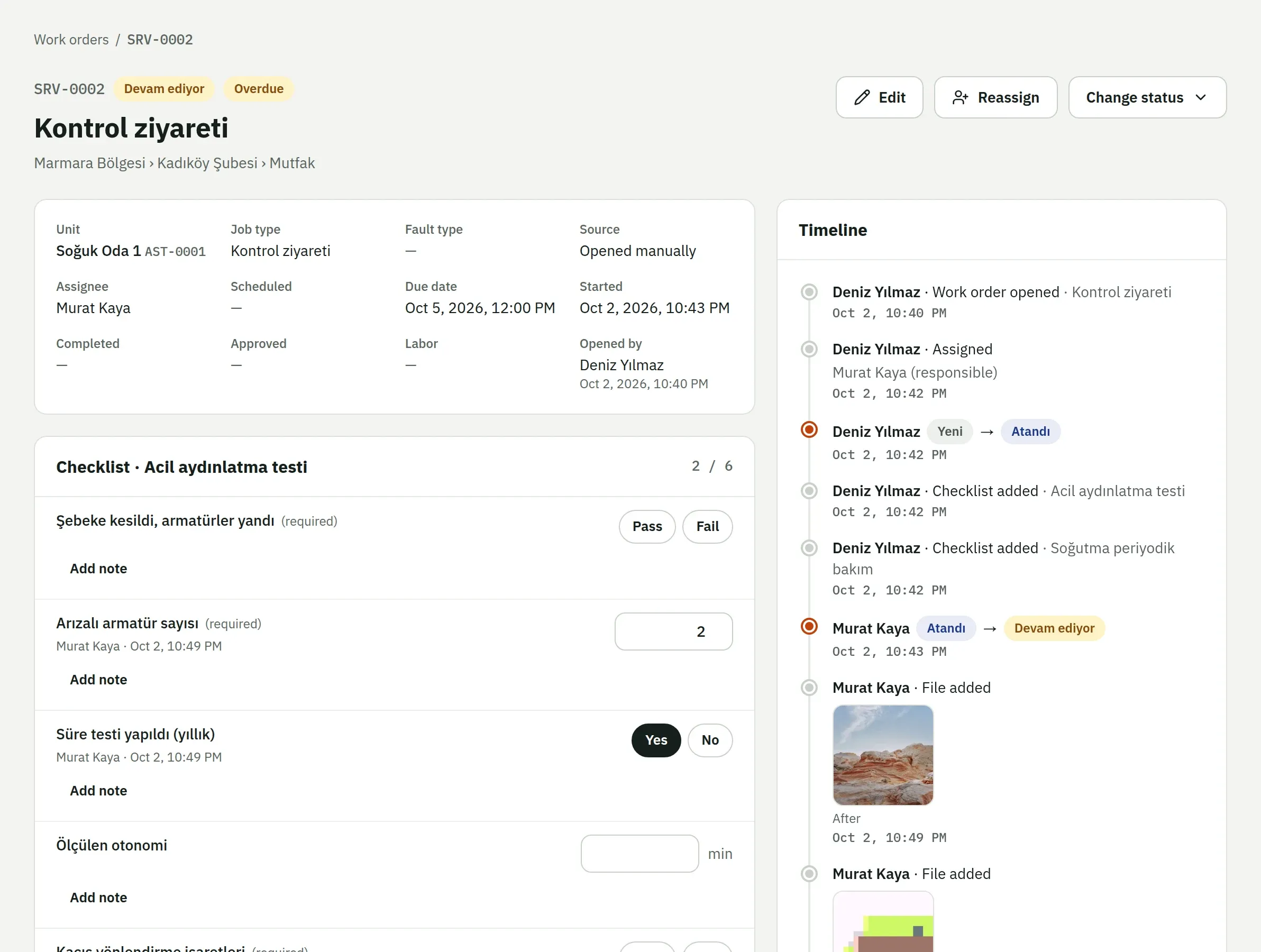Image resolution: width=1261 pixels, height=952 pixels.
Task: Click 'Murat Kaya (responsible)' in the Assigned entry
Action: point(915,372)
